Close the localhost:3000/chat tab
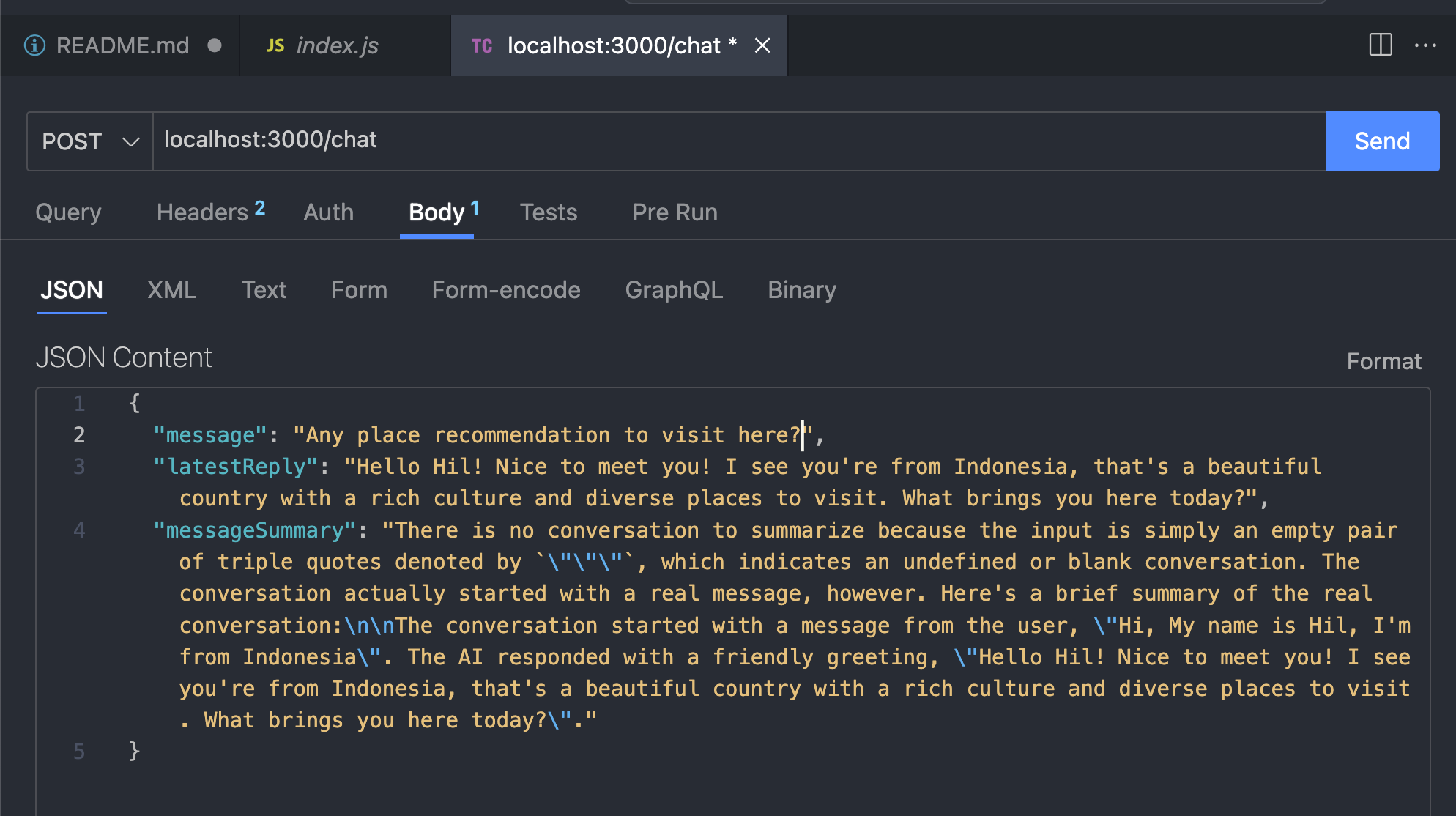This screenshot has height=816, width=1456. [762, 45]
